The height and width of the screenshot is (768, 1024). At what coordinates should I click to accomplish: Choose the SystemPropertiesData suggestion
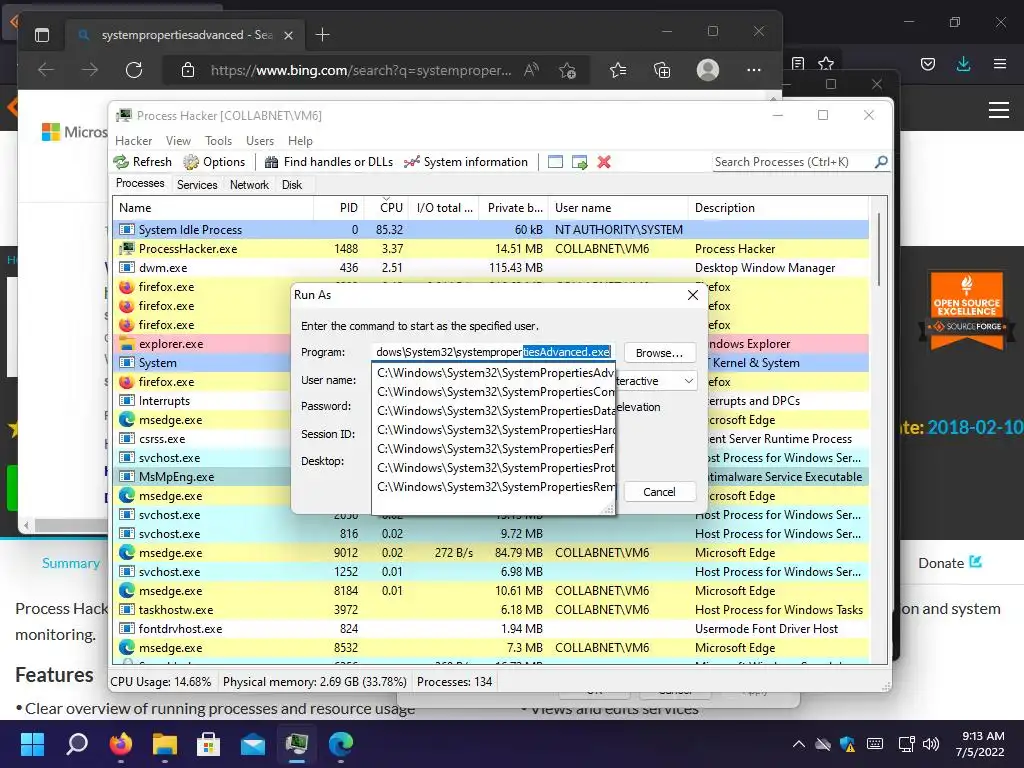click(494, 411)
